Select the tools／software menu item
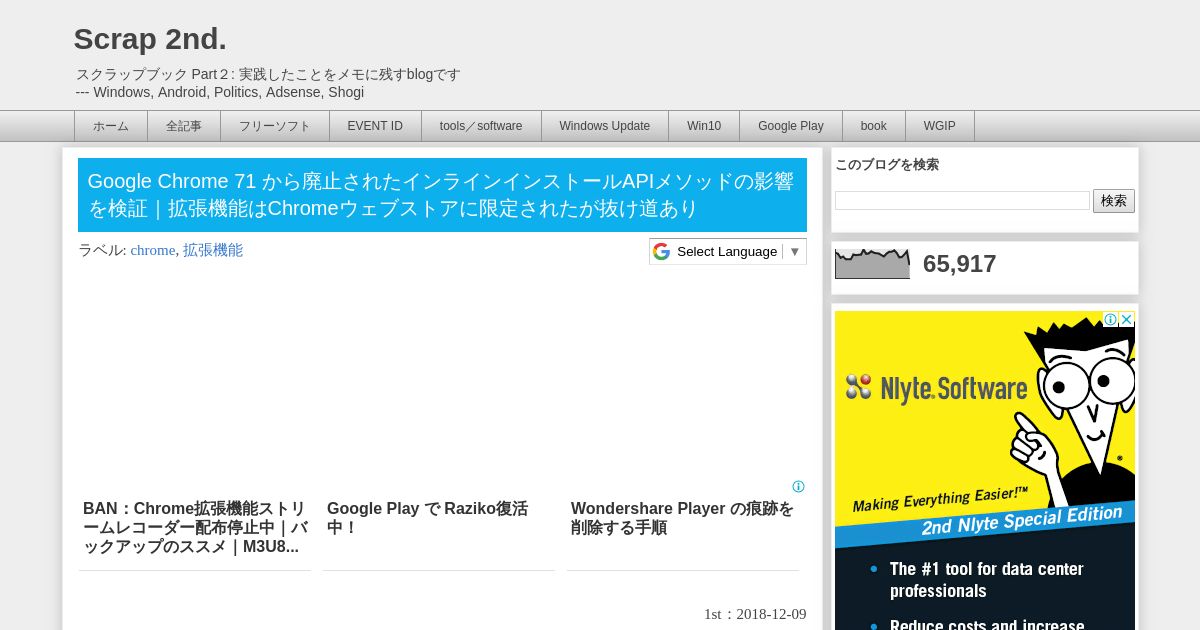This screenshot has width=1200, height=630. pyautogui.click(x=481, y=126)
